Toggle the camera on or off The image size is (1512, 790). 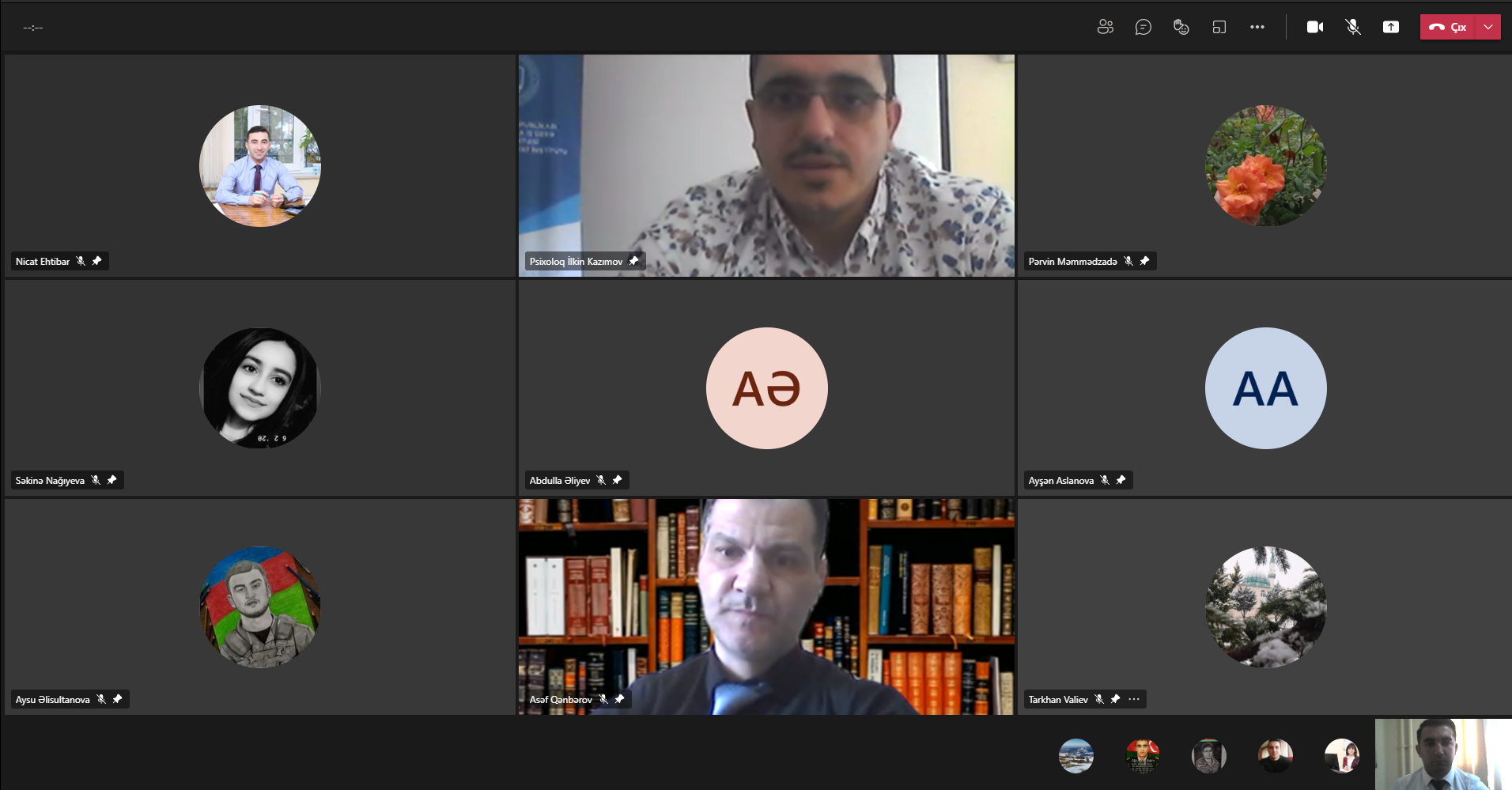coord(1315,27)
